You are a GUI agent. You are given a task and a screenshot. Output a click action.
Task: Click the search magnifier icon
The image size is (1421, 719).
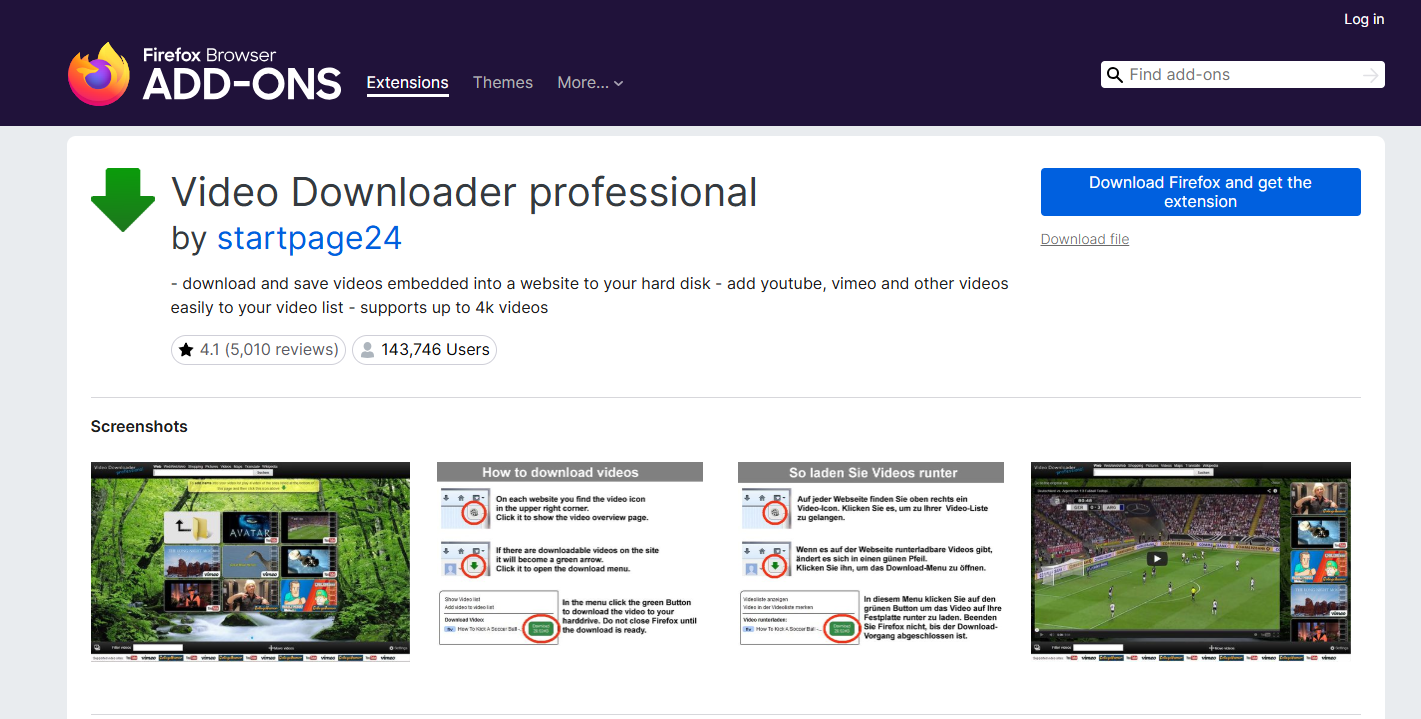[x=1115, y=75]
